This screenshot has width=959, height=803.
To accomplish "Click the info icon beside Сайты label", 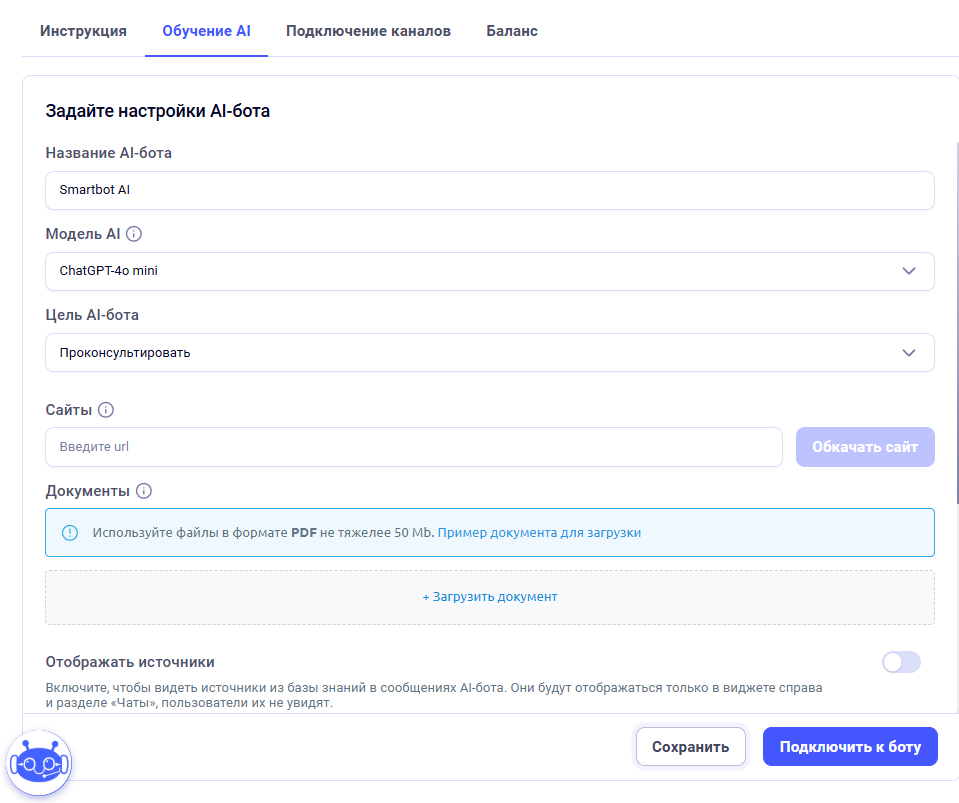I will click(x=106, y=410).
